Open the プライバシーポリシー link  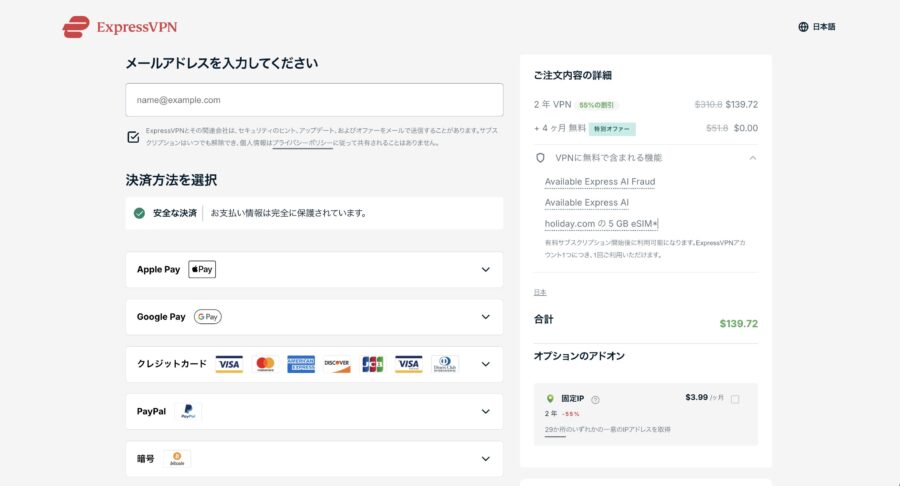(x=302, y=143)
